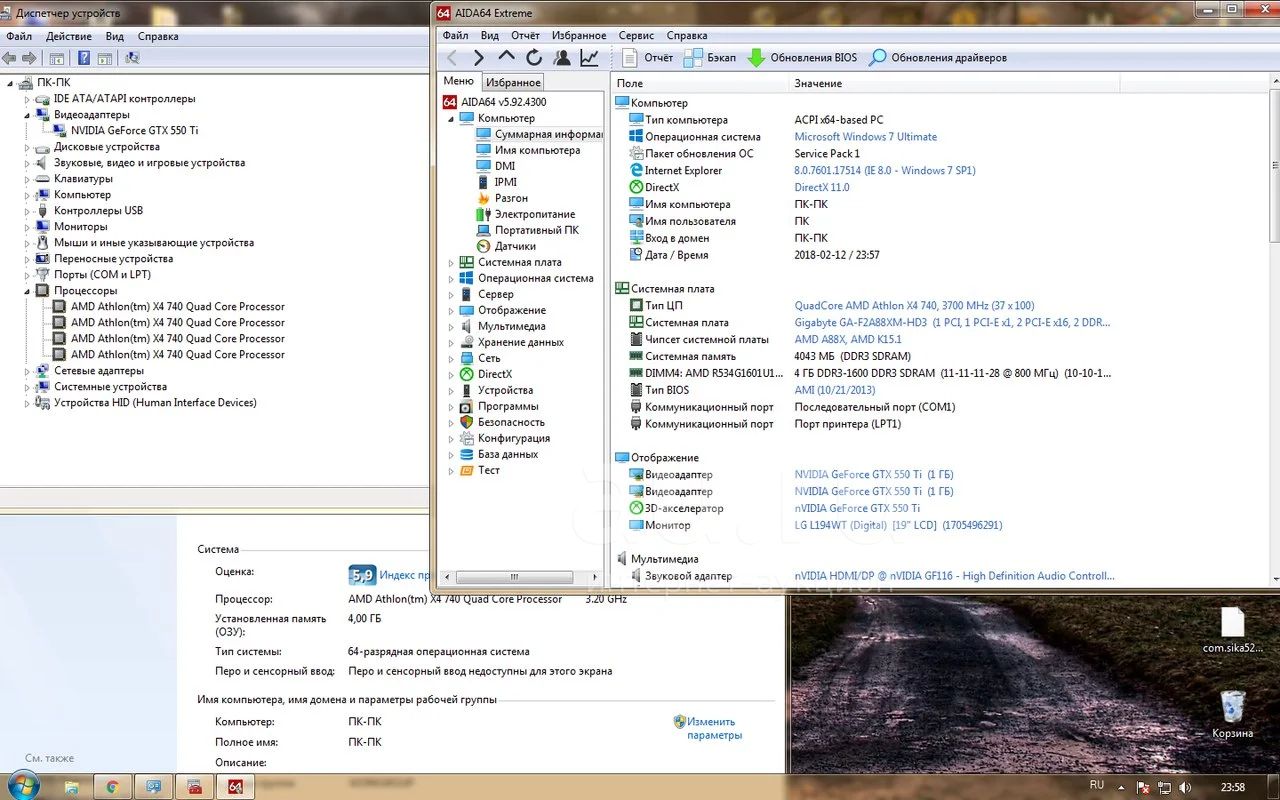The image size is (1280, 800).
Task: Select Портативный ПК in AIDA64 tree
Action: 536,230
